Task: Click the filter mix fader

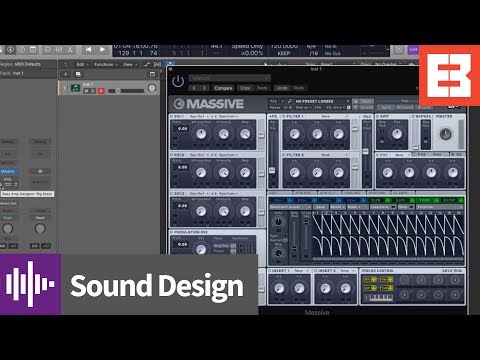Action: pyautogui.click(x=366, y=152)
